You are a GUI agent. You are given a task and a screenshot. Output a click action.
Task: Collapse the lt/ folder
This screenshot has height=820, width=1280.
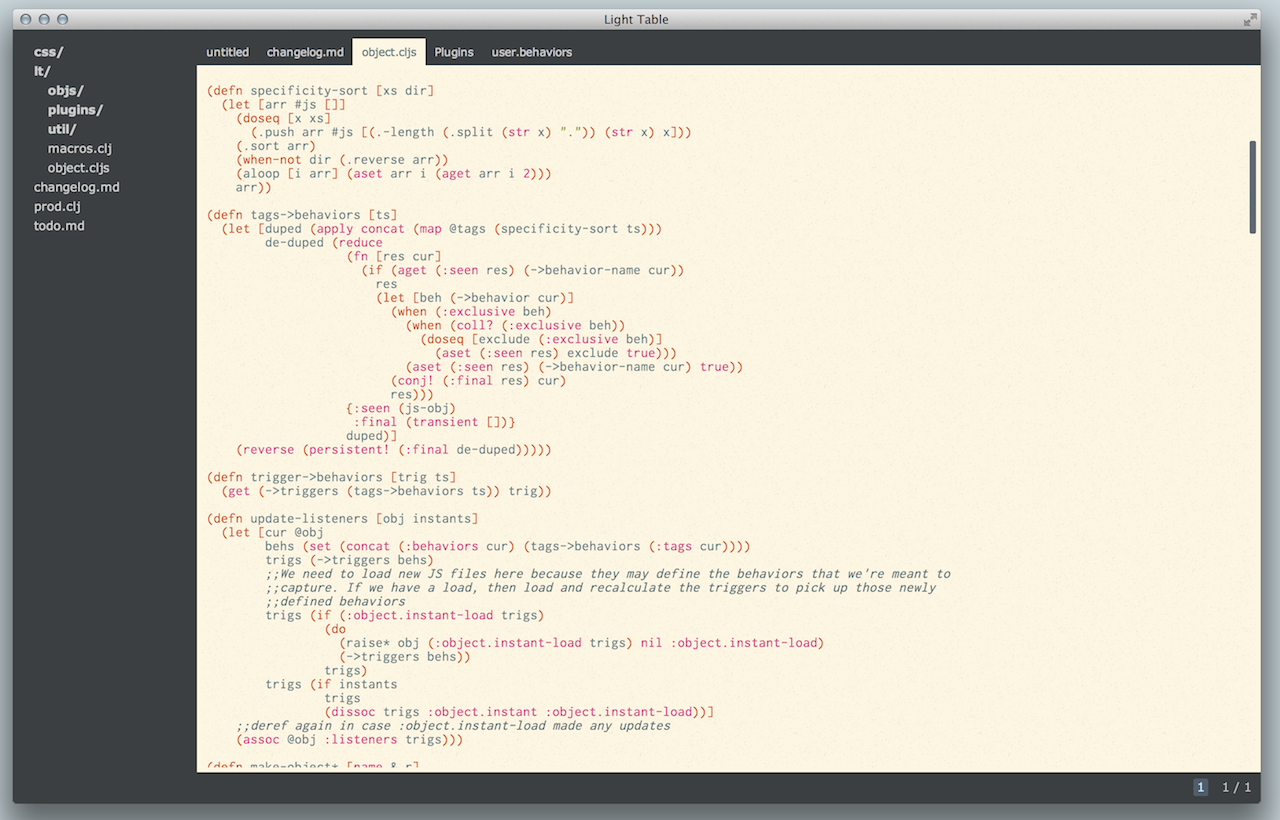click(42, 71)
